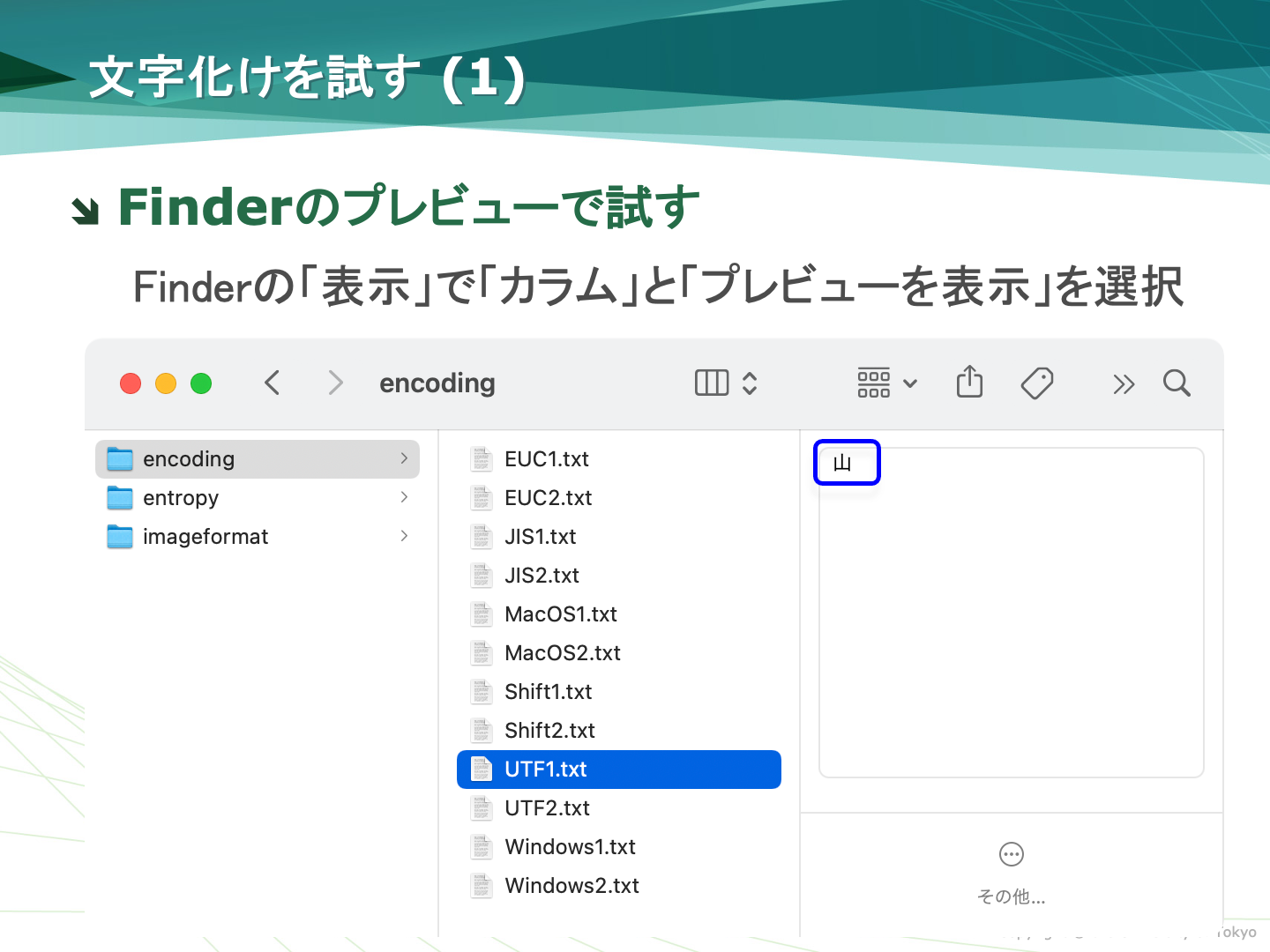Click the document icon beside UTF2.txt
1270x952 pixels.
point(482,808)
